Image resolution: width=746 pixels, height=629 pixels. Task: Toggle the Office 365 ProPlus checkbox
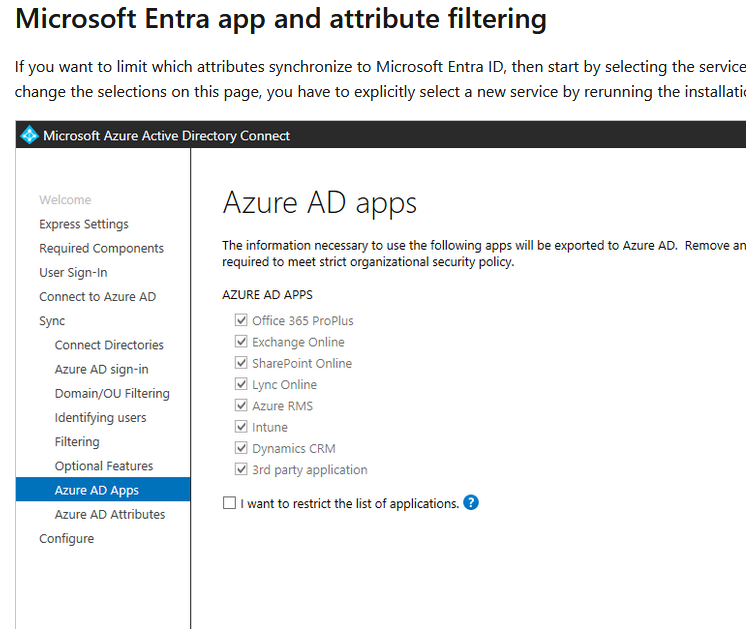tap(241, 320)
